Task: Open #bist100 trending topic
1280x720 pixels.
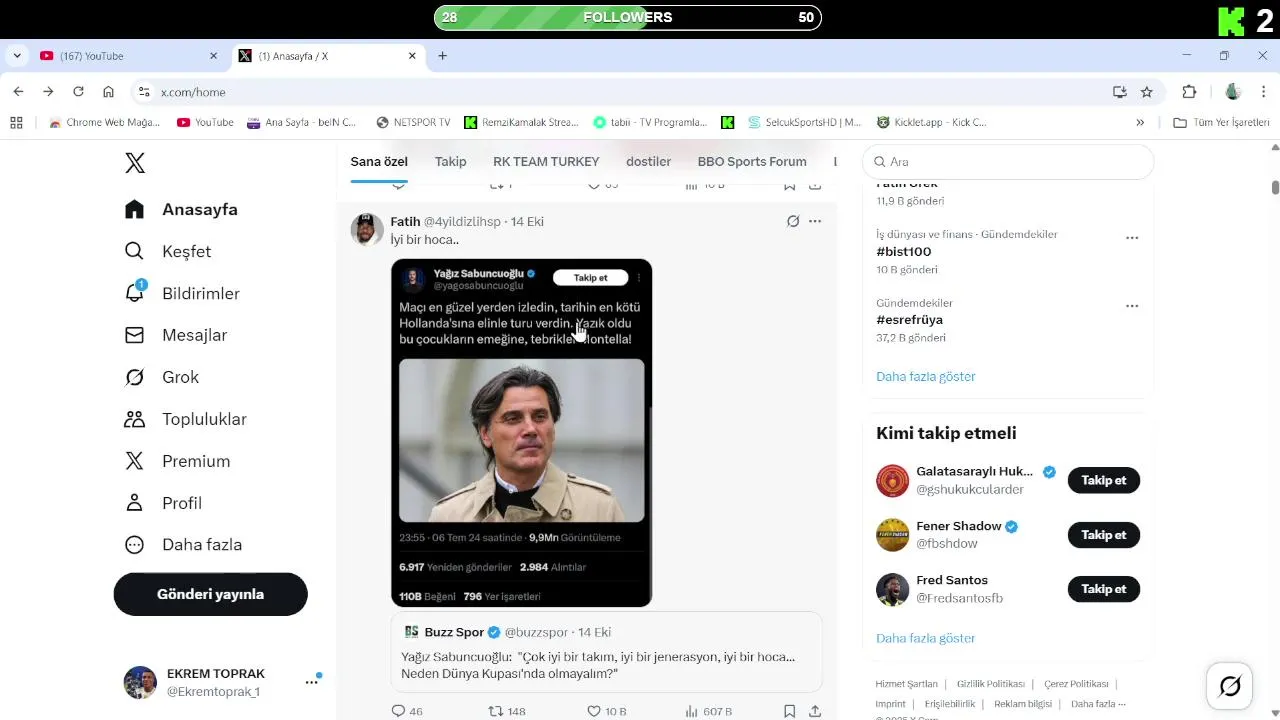Action: click(x=904, y=251)
